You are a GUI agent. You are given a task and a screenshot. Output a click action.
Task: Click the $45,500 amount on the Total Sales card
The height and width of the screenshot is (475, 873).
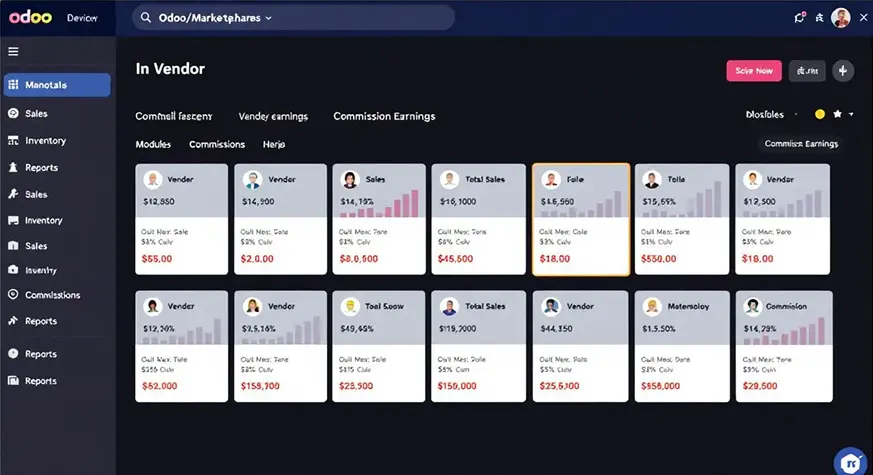tap(455, 259)
